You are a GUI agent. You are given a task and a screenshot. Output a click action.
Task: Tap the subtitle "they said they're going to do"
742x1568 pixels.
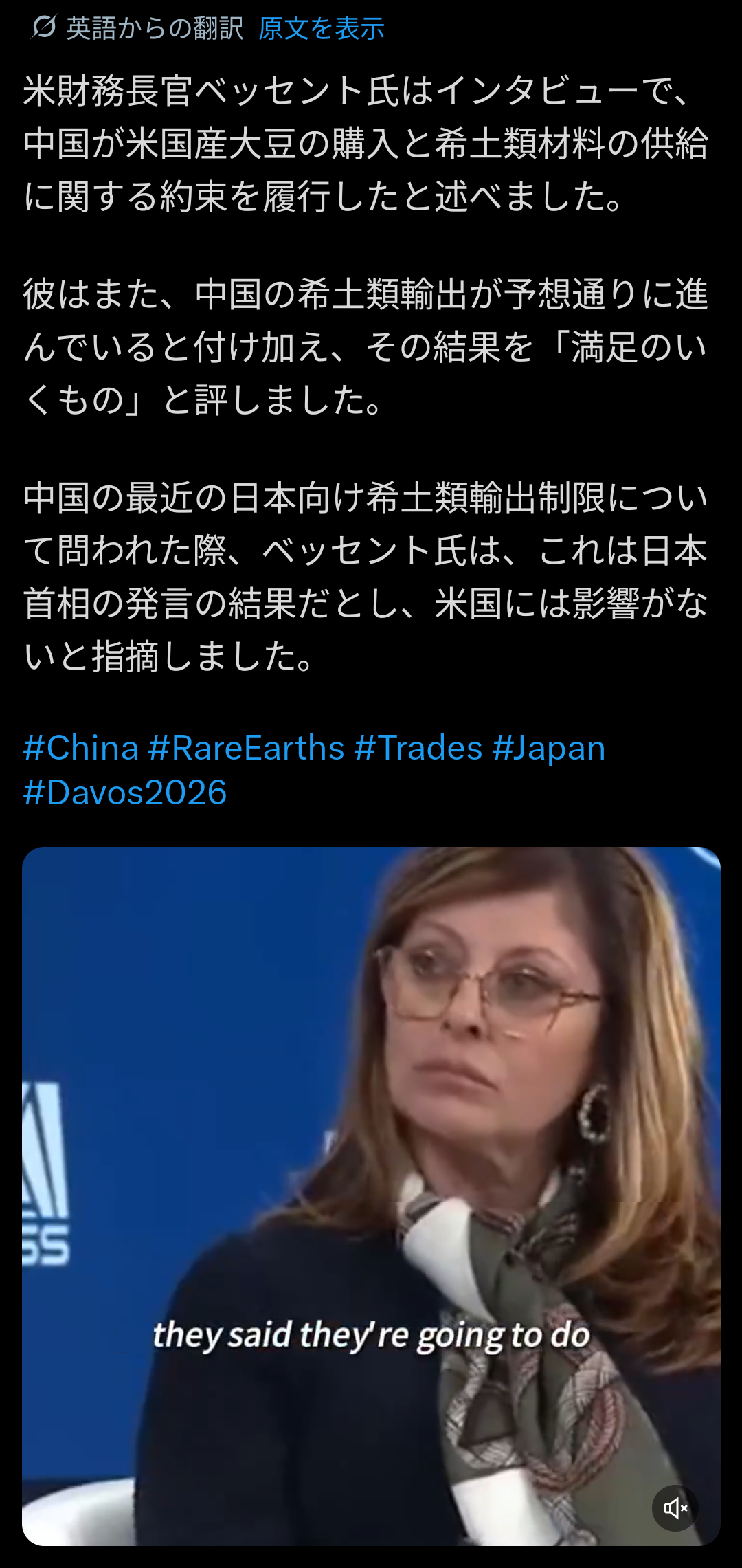(371, 1335)
